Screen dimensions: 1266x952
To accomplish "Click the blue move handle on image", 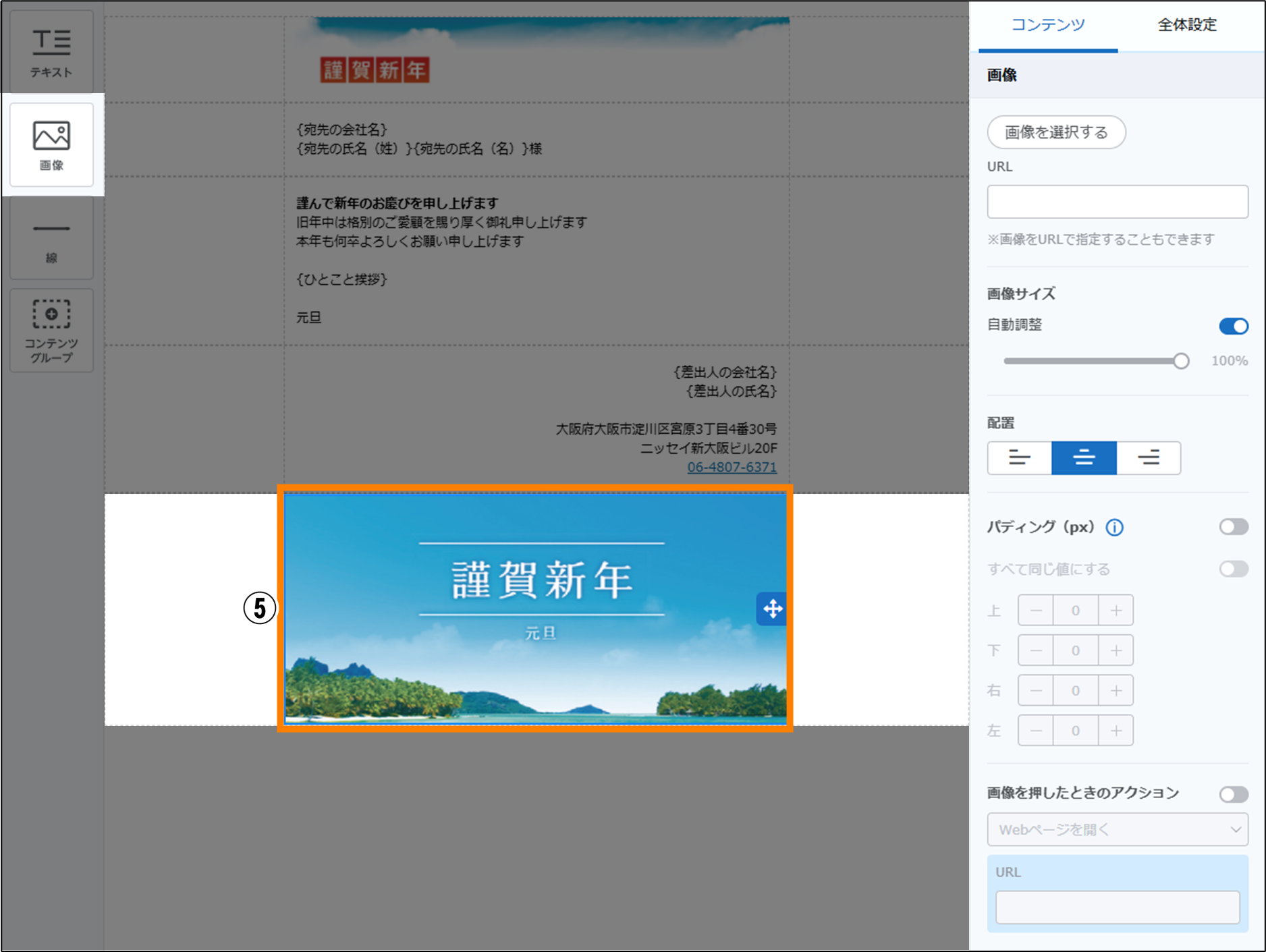I will click(x=772, y=609).
